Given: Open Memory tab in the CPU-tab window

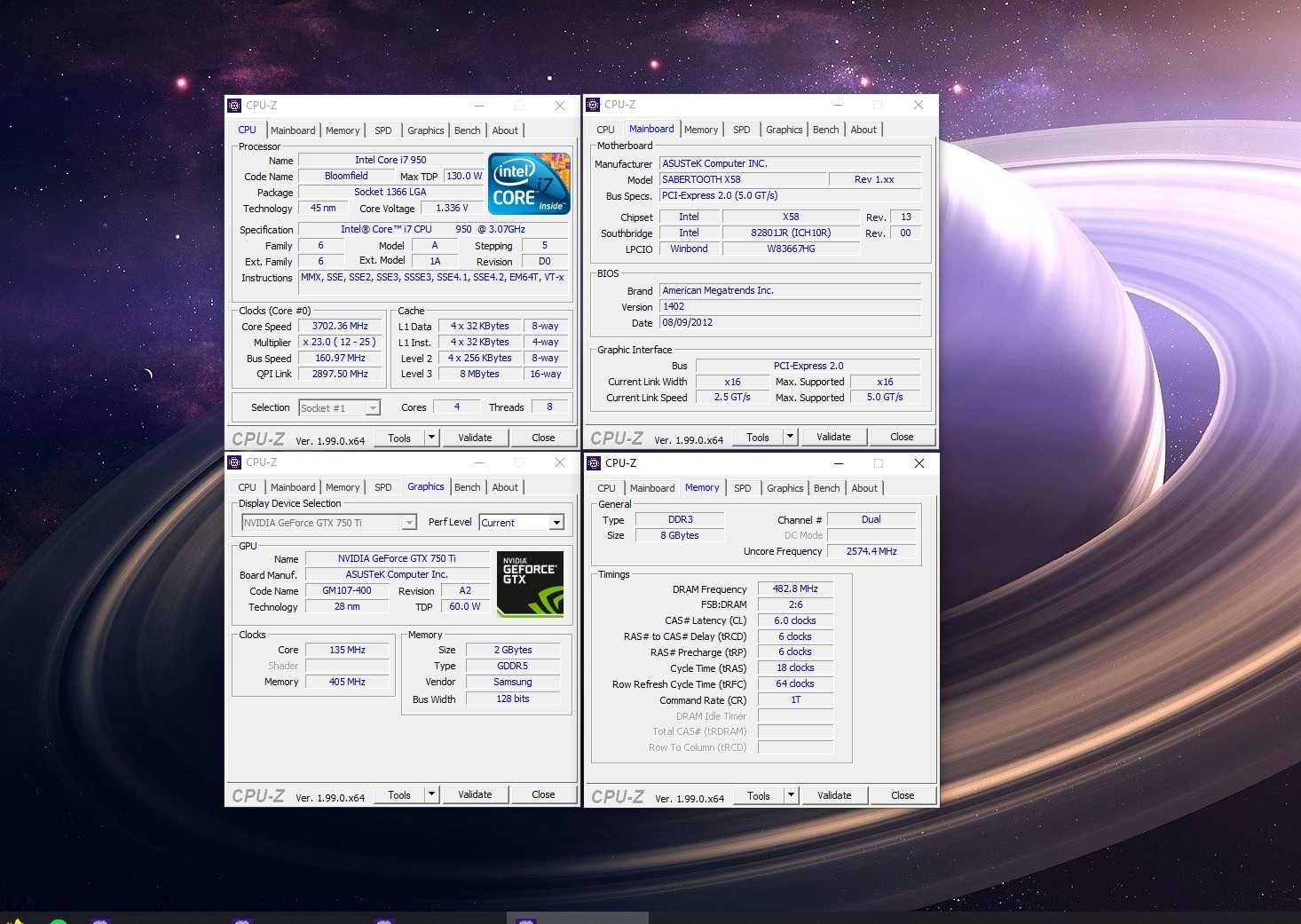Looking at the screenshot, I should tap(343, 130).
